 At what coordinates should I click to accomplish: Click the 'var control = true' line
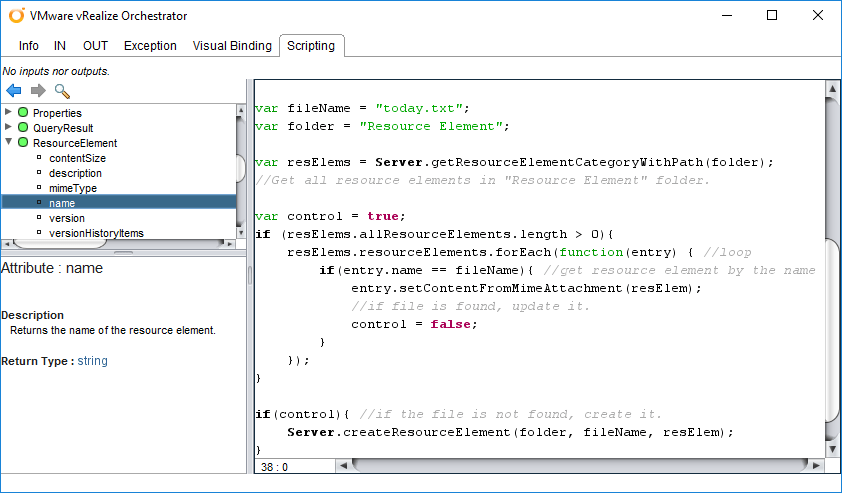(330, 216)
